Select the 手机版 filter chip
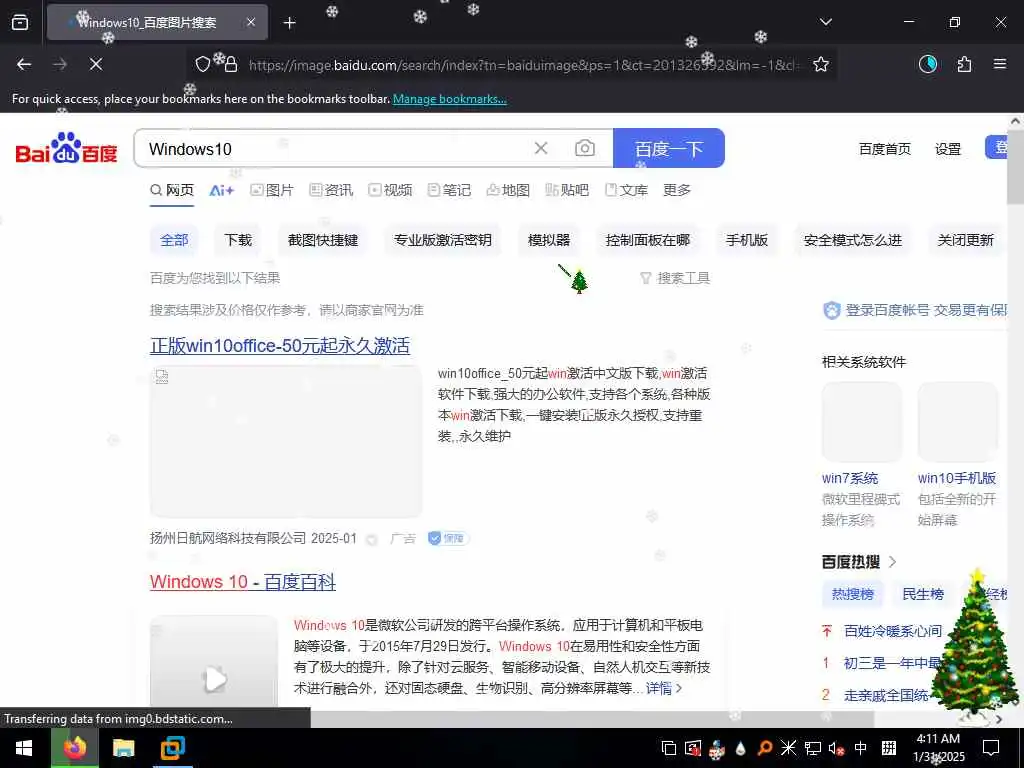This screenshot has width=1024, height=768. (746, 240)
